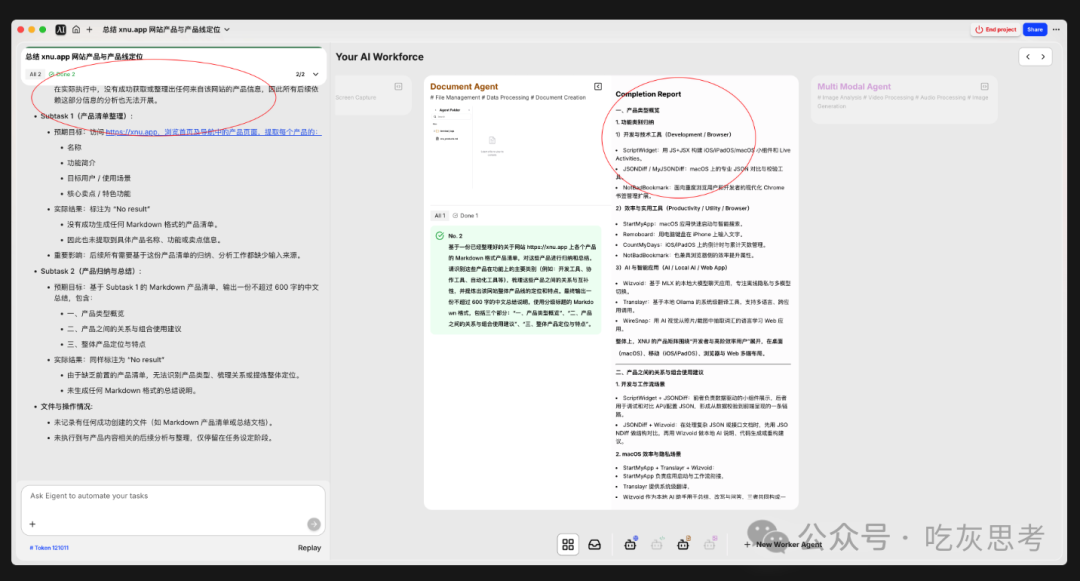The image size is (1080, 581).
Task: Open the inbox tray view icon
Action: 594,545
